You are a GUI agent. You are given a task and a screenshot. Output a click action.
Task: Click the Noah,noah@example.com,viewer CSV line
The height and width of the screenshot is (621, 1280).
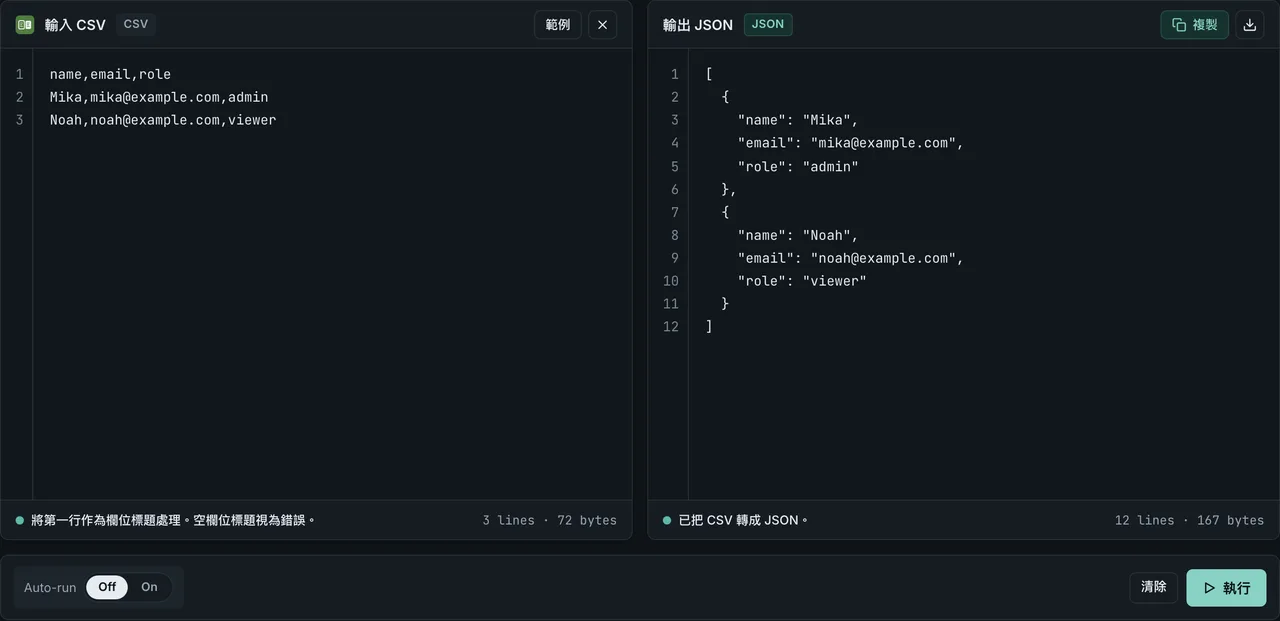coord(163,120)
